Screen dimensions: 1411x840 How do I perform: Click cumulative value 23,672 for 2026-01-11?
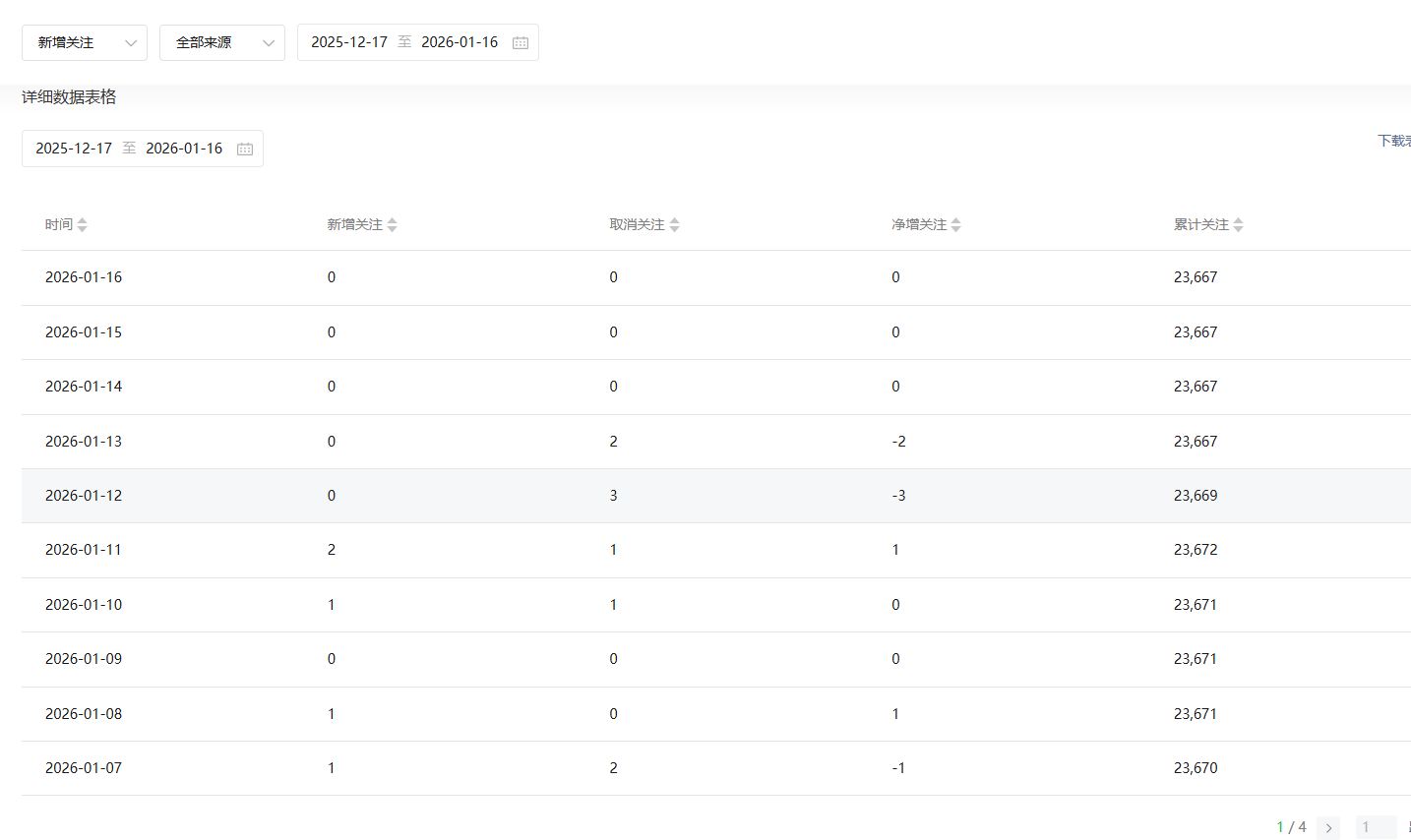(x=1196, y=550)
